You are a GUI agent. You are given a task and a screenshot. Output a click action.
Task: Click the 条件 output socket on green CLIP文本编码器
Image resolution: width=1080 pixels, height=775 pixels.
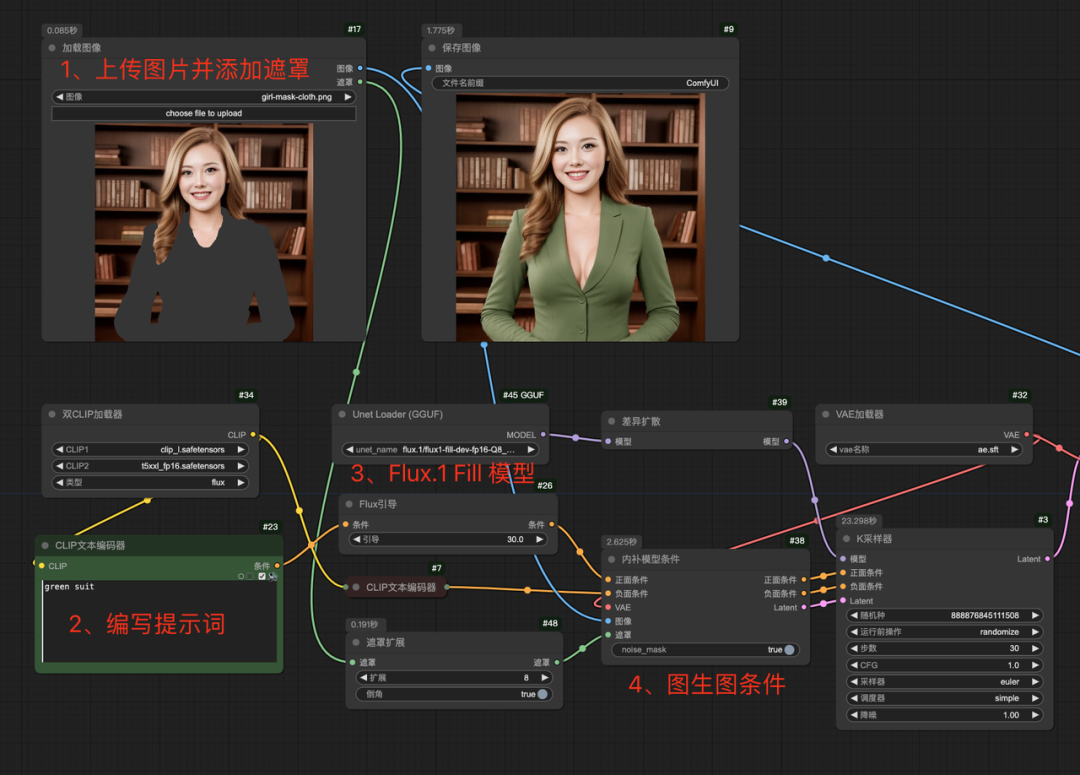click(x=277, y=566)
